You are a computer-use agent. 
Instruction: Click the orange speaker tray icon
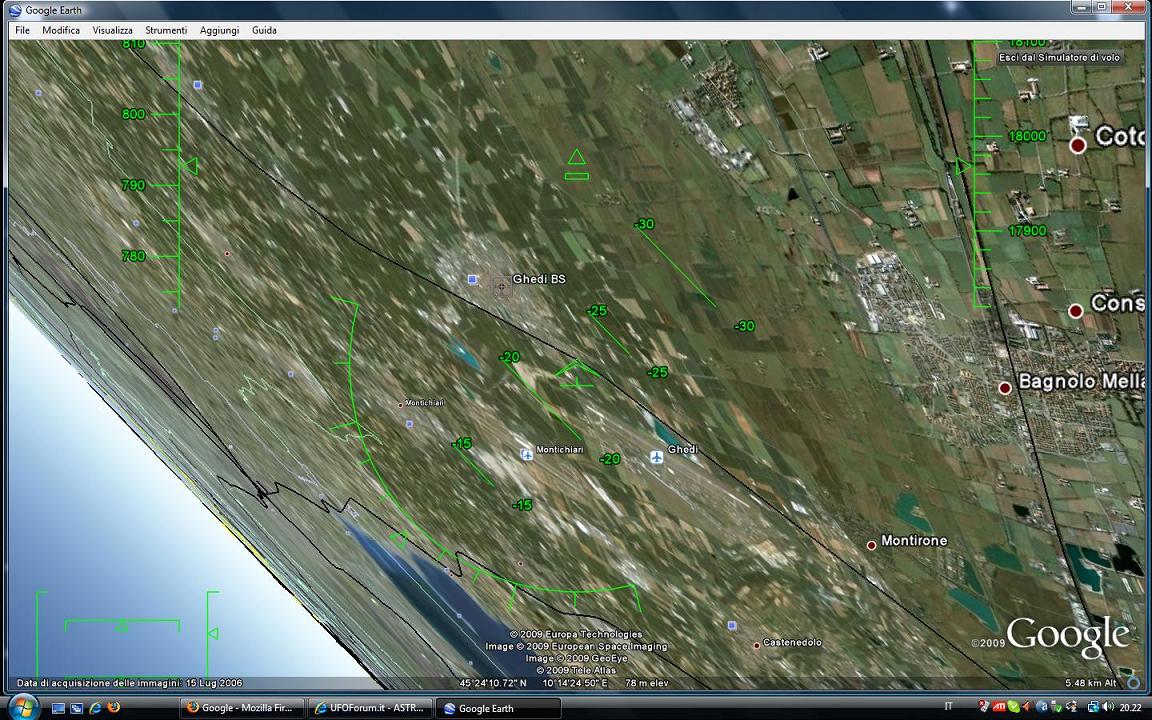[x=1028, y=707]
